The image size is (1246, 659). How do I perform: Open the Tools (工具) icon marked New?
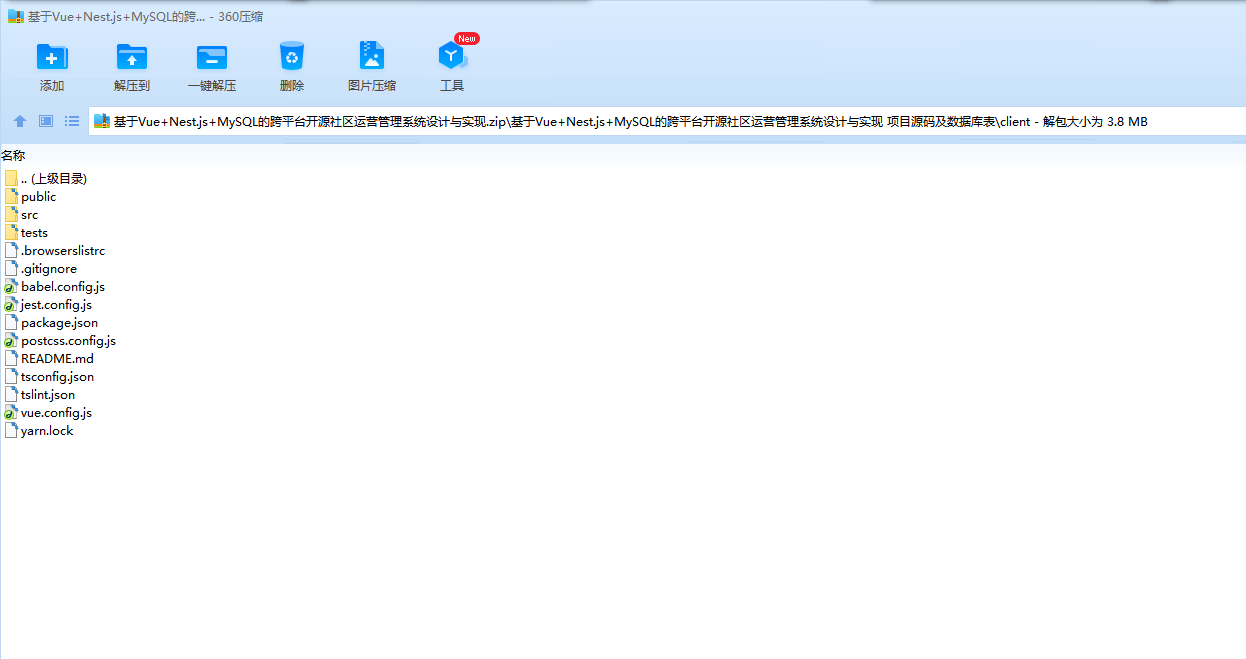point(452,56)
